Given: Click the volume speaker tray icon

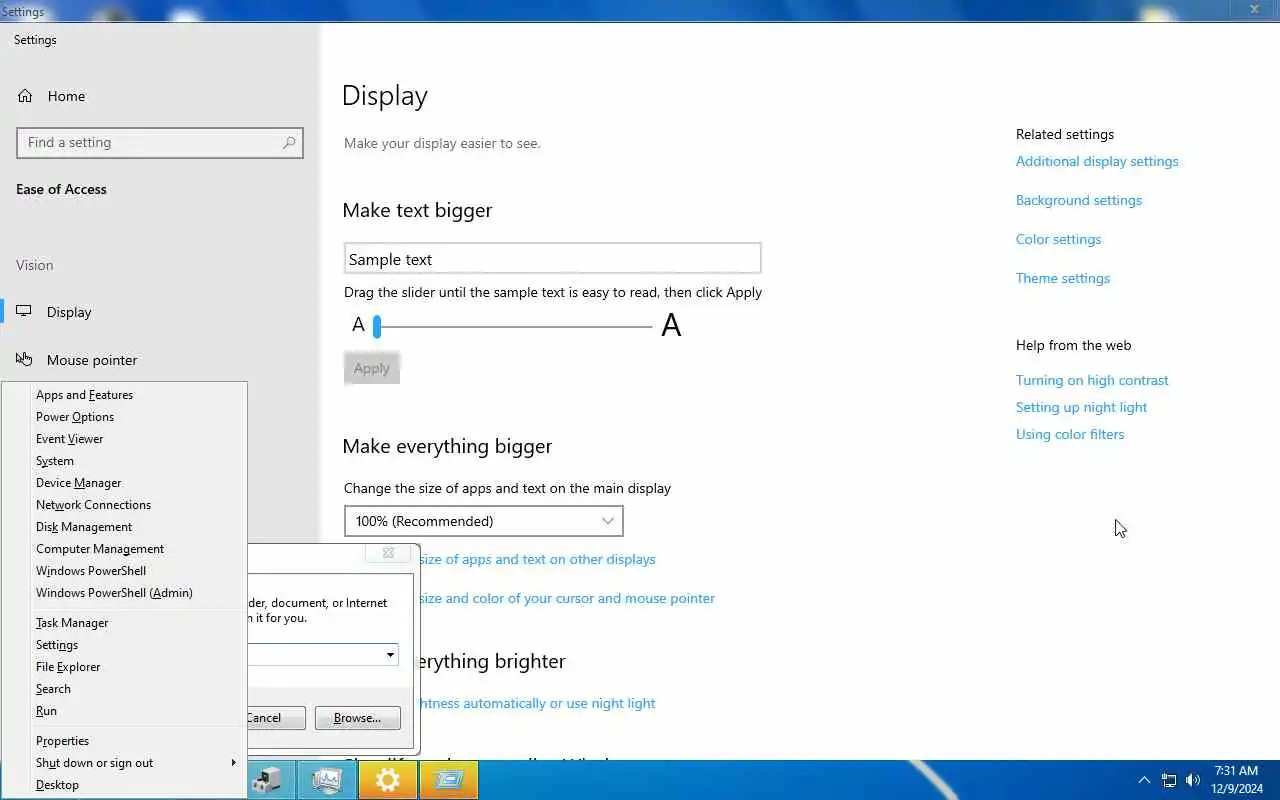Looking at the screenshot, I should [1192, 780].
